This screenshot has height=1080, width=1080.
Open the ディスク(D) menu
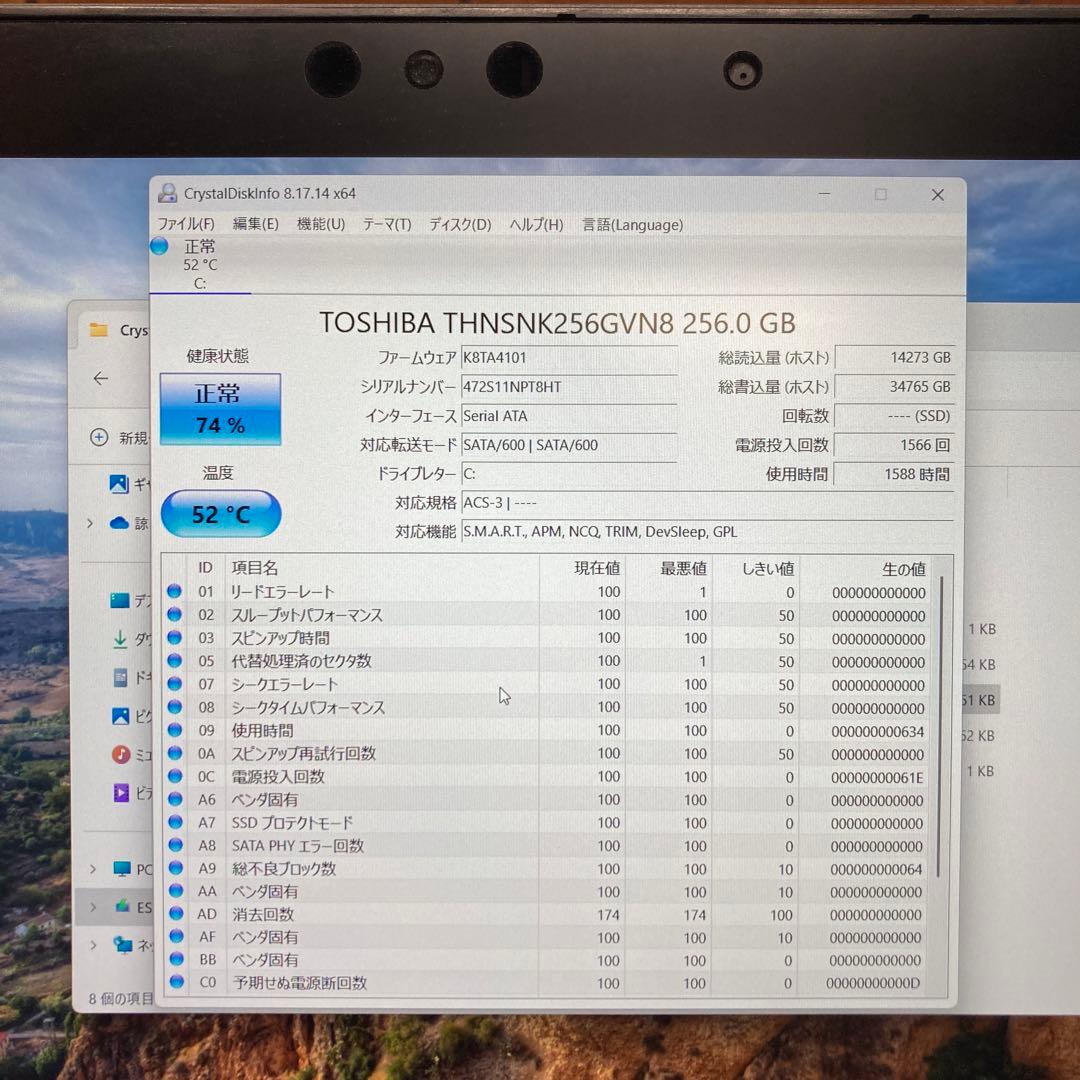[x=458, y=225]
